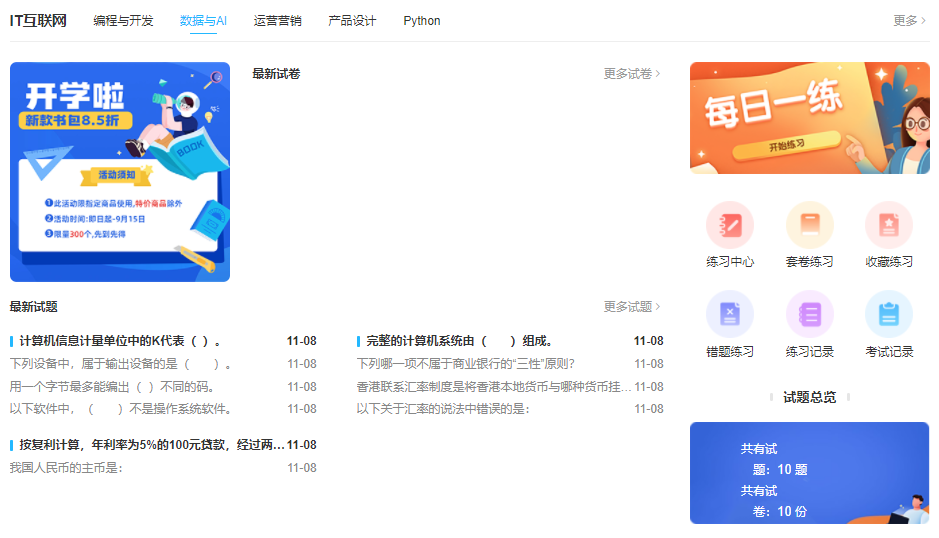
Task: Click the IT互联网 site logo
Action: coord(38,21)
